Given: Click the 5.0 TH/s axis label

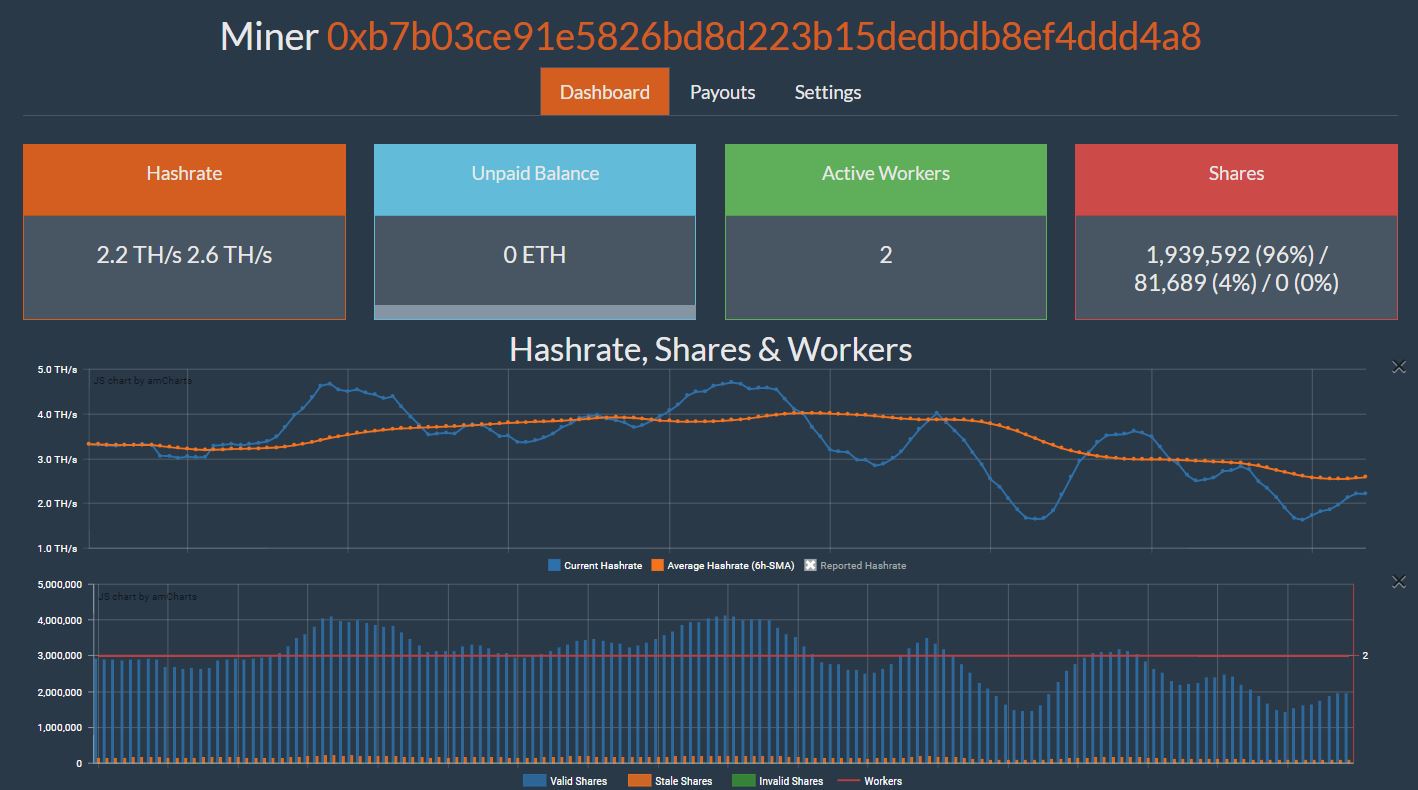Looking at the screenshot, I should [x=58, y=369].
